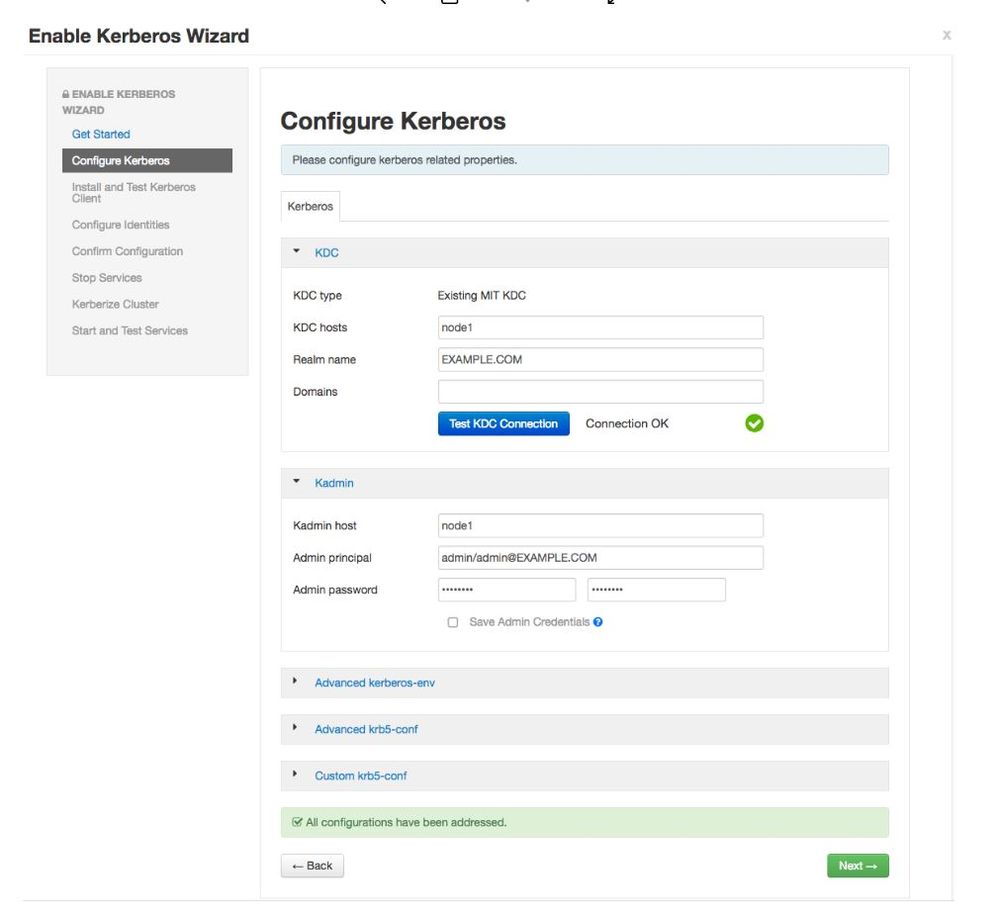Click the Back button

click(x=312, y=866)
